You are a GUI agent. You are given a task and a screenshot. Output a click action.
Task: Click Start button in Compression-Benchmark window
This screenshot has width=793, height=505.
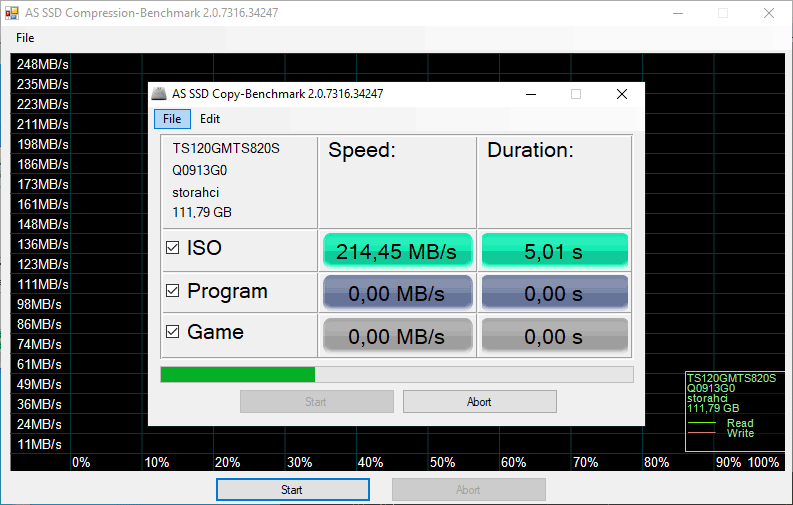(x=292, y=490)
